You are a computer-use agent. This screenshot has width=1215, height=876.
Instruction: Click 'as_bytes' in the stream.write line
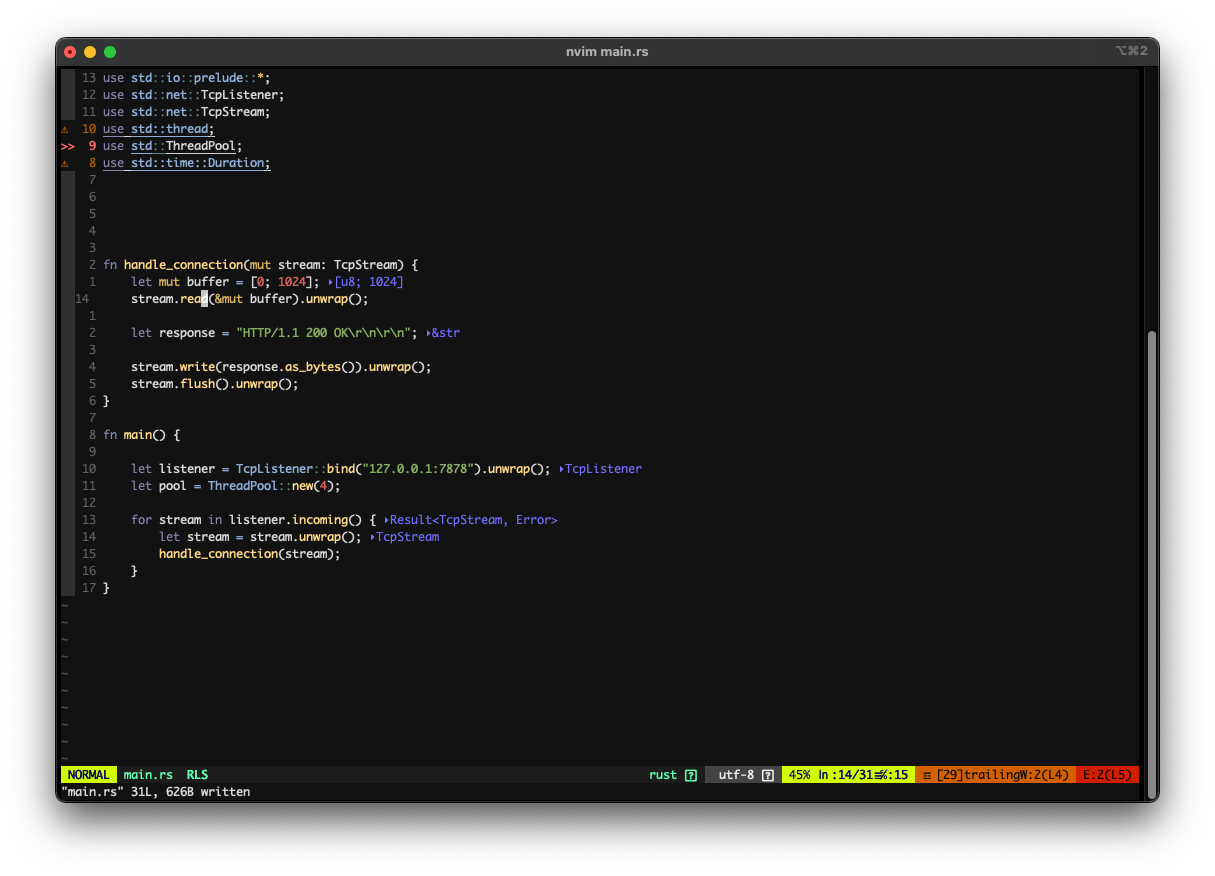point(313,367)
